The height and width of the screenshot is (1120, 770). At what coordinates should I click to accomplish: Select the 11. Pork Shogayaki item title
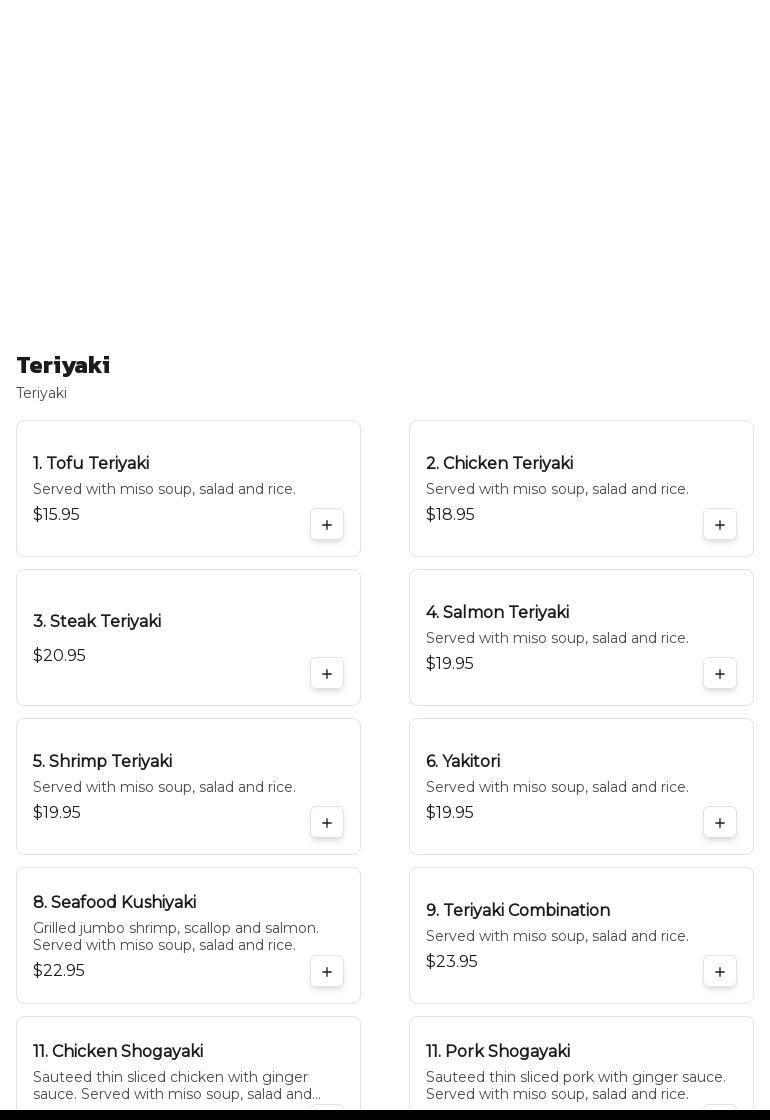click(x=498, y=1051)
